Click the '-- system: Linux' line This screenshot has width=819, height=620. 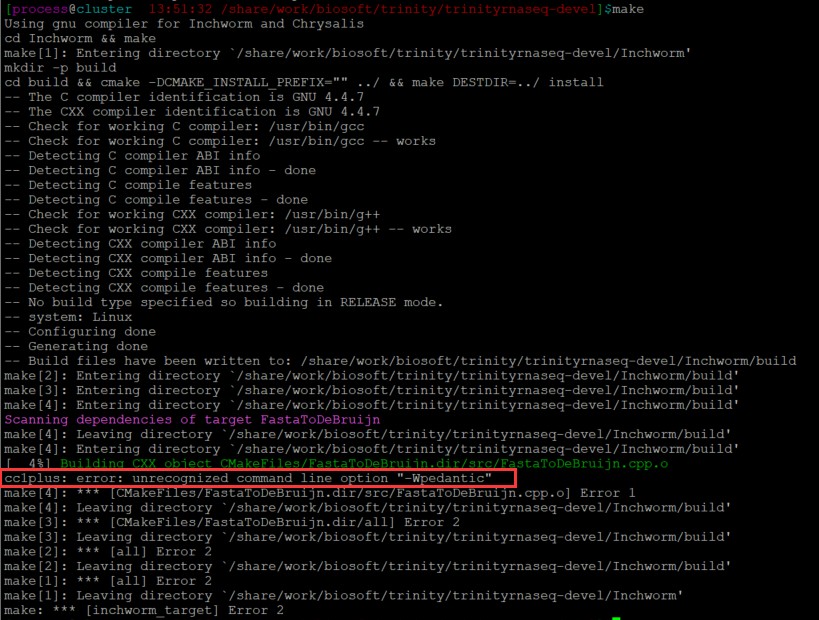[x=68, y=317]
